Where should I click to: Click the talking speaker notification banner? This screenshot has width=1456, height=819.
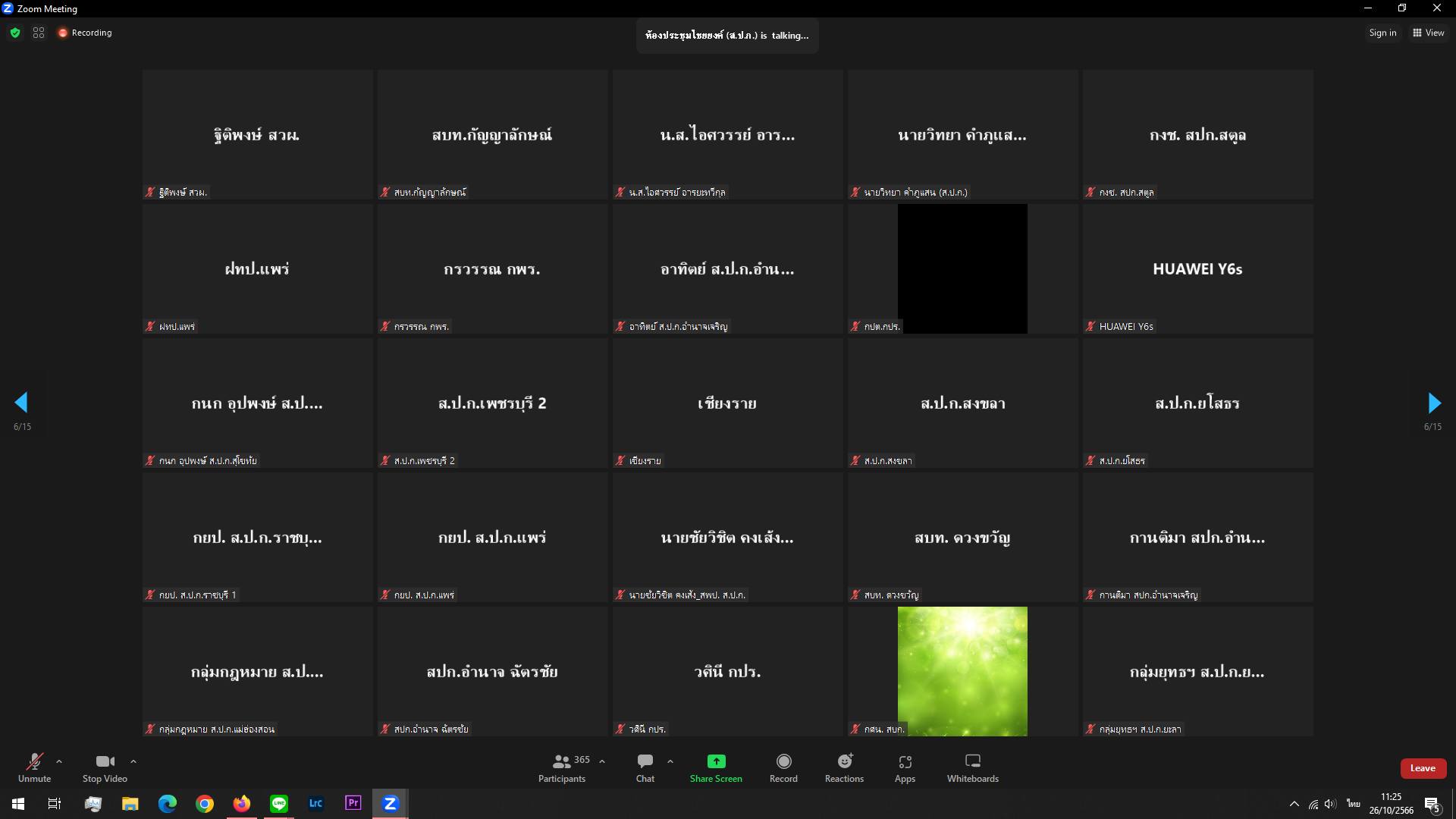click(x=727, y=36)
